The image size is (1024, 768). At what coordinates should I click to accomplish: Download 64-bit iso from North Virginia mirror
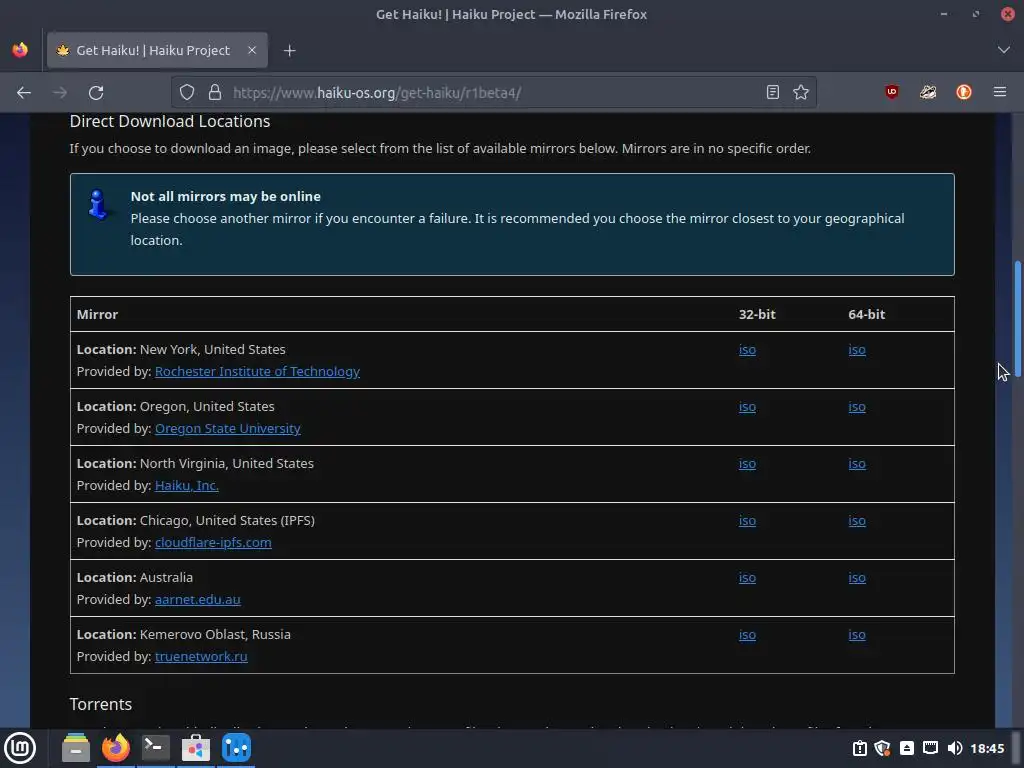click(857, 464)
